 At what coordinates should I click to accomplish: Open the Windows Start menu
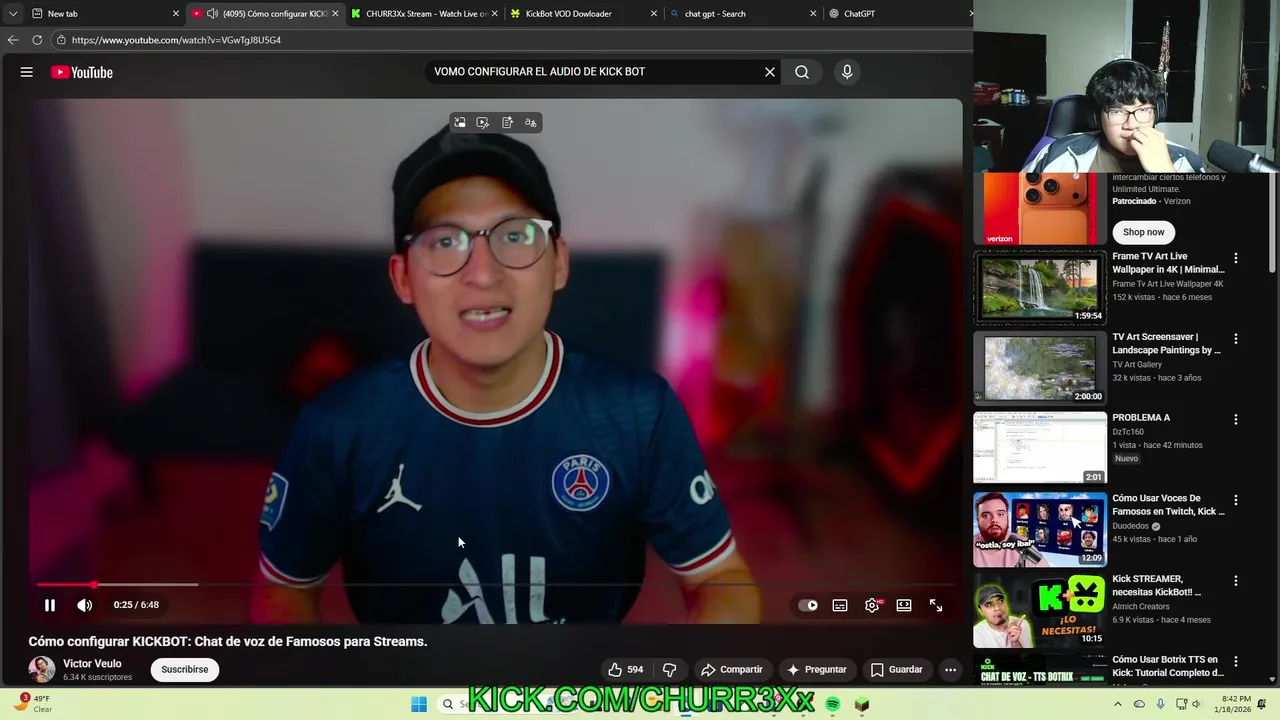click(x=418, y=704)
